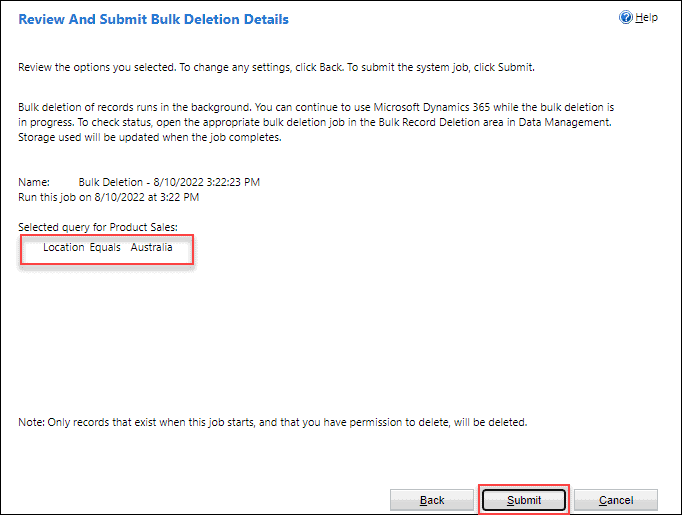Go Back to previous wizard step
Viewport: 682px width, 515px height.
point(432,500)
